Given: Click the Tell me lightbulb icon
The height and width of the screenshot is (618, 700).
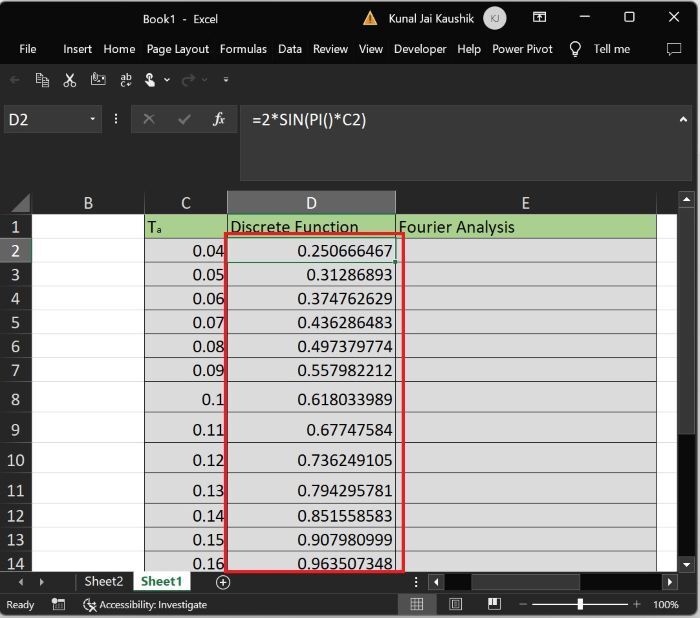Looking at the screenshot, I should [575, 49].
